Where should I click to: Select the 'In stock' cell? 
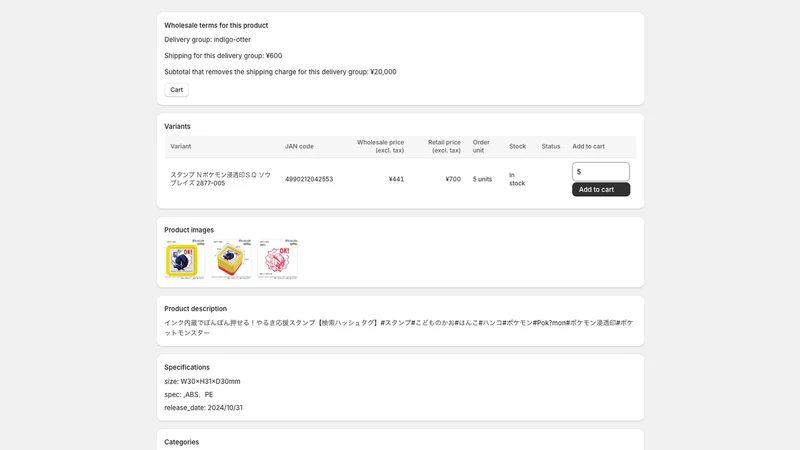point(517,179)
